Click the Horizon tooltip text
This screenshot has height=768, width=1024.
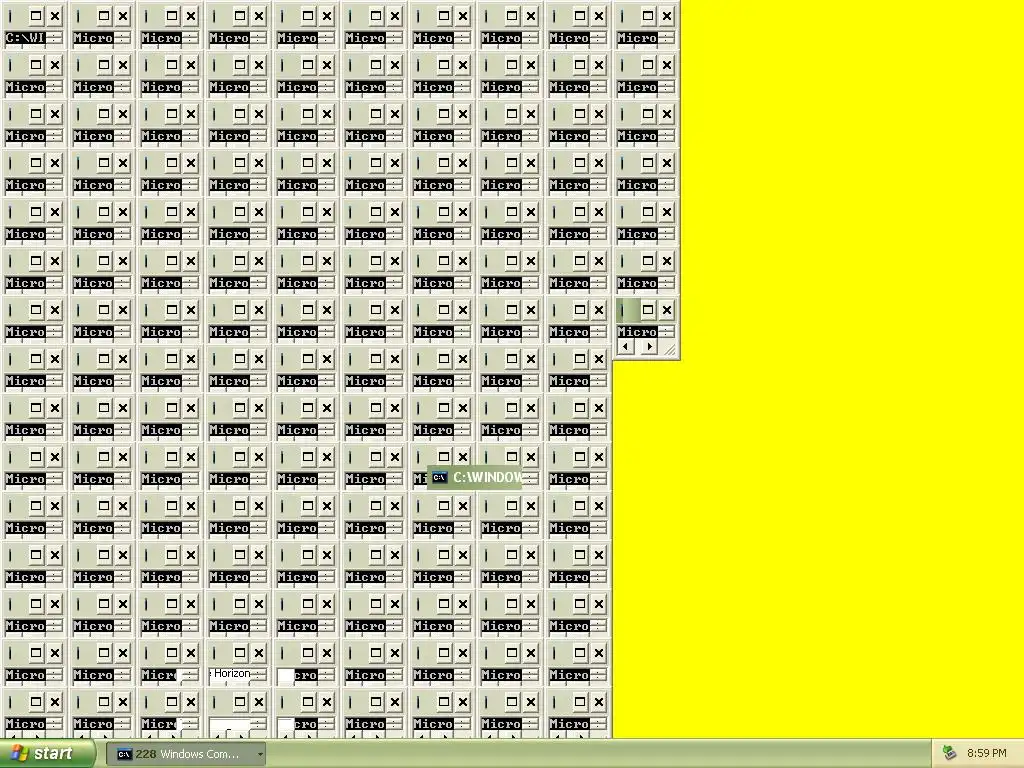(232, 673)
